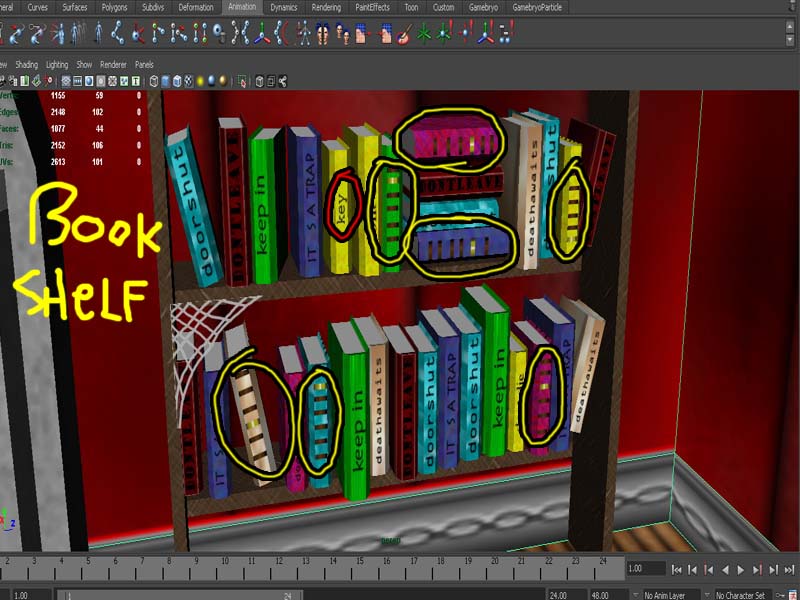Click the paintbrush icon on the Animation shelf
The height and width of the screenshot is (600, 800).
(403, 34)
